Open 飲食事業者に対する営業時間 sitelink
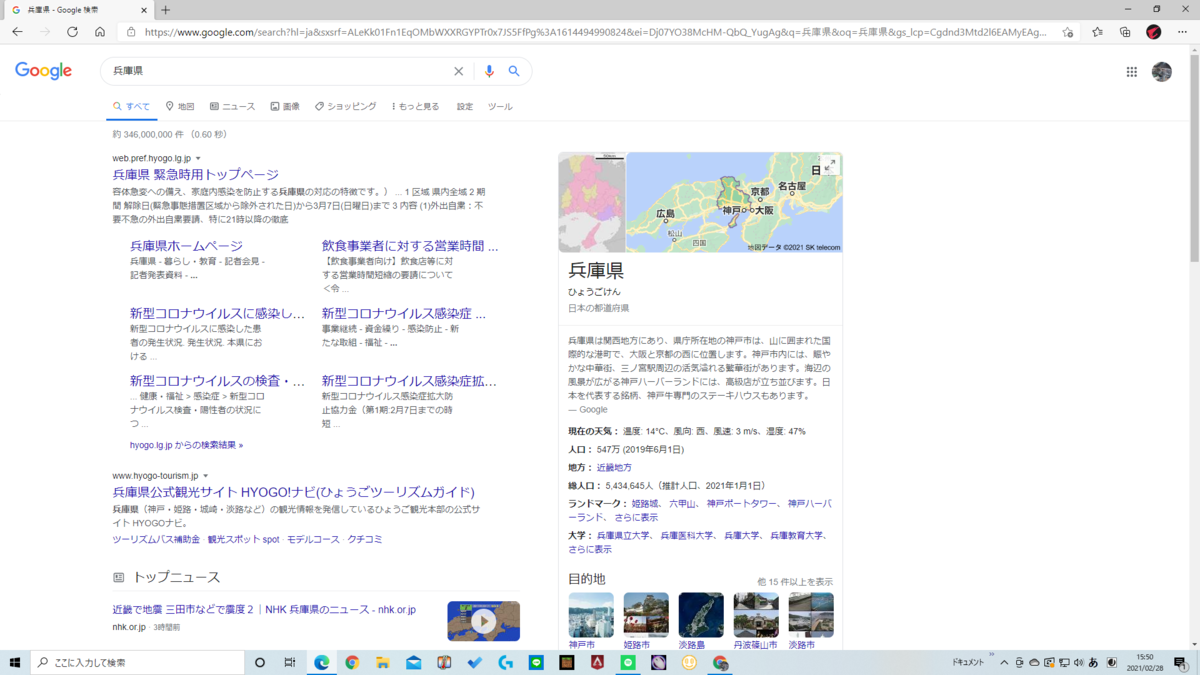This screenshot has width=1200, height=675. tap(410, 245)
